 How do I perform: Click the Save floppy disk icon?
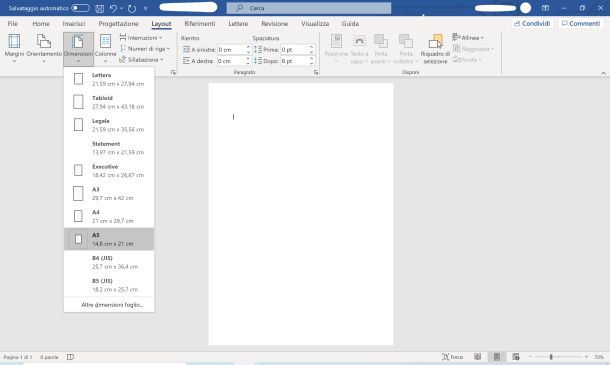[100, 8]
